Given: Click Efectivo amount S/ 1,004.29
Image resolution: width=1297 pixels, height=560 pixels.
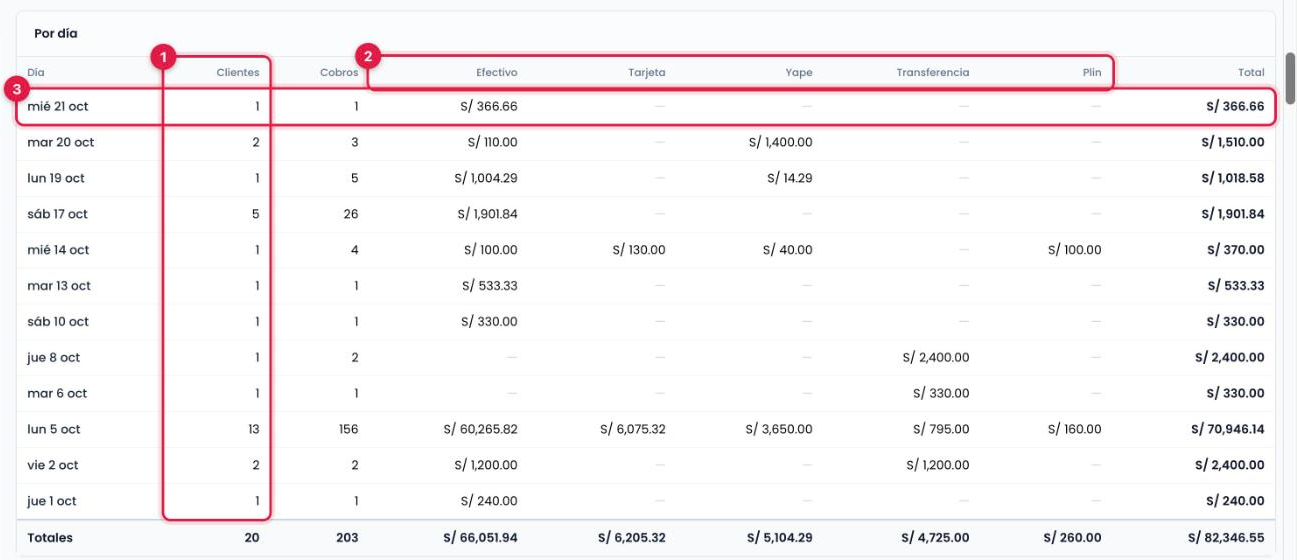Looking at the screenshot, I should click(x=487, y=178).
